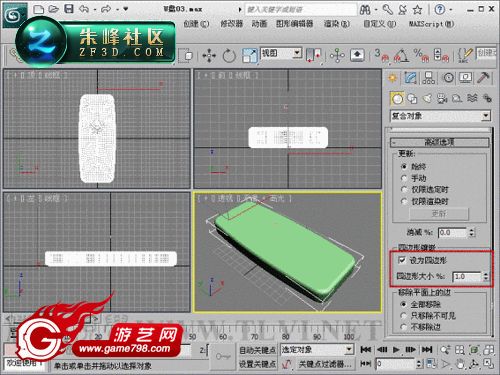Open the Hierarchy panel tab
The image size is (500, 375).
pyautogui.click(x=429, y=78)
